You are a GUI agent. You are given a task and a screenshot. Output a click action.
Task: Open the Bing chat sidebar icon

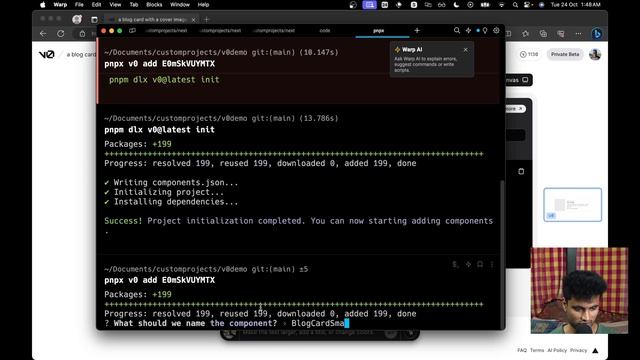tap(596, 34)
